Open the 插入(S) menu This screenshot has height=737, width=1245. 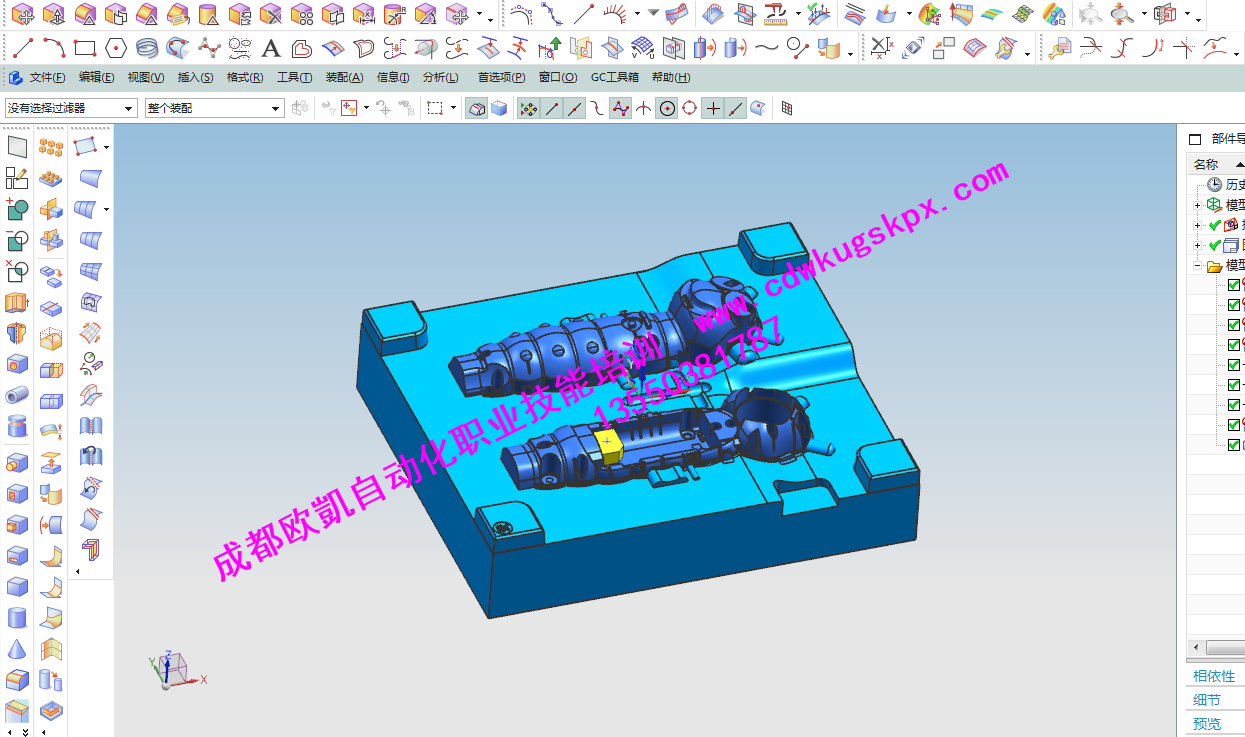195,78
